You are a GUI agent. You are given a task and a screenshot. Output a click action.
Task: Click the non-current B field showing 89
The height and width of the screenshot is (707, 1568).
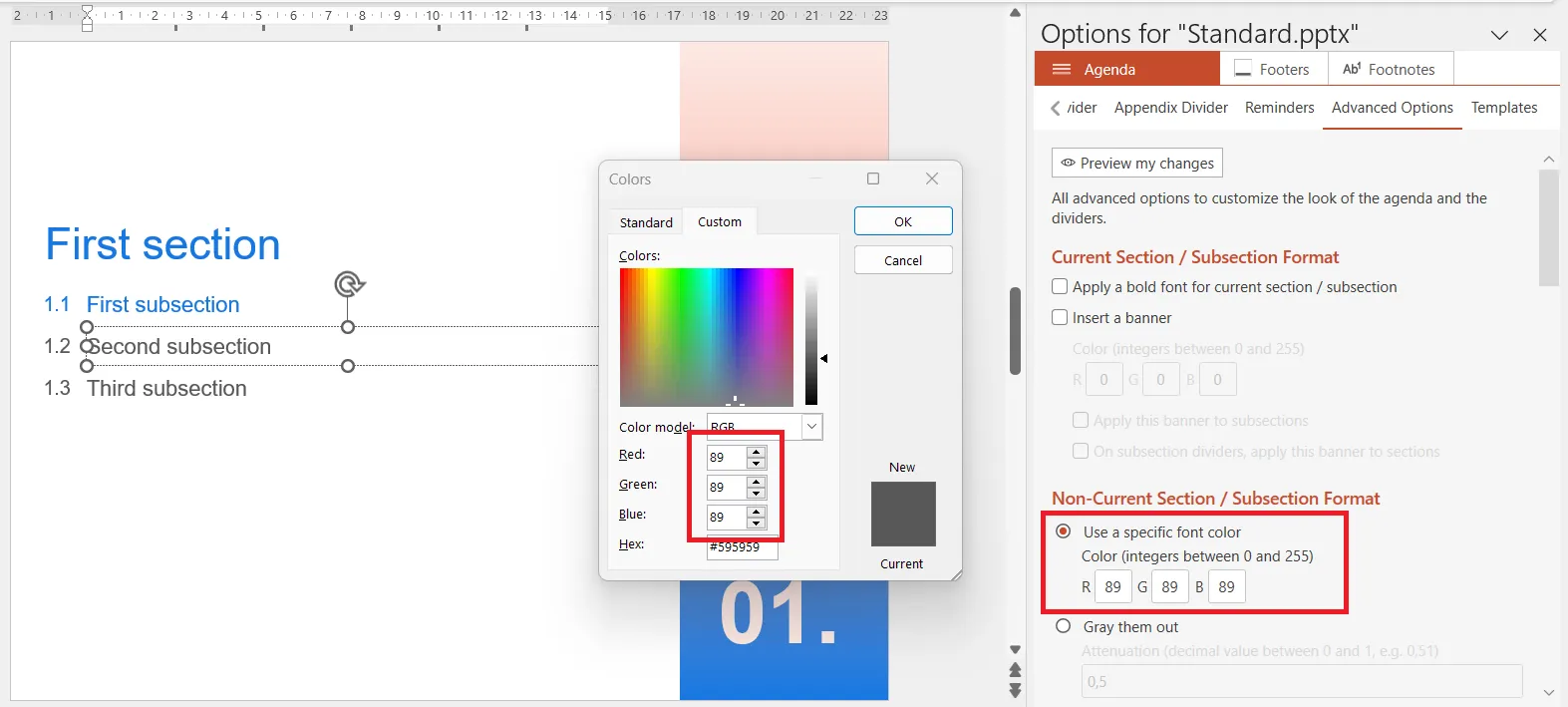click(x=1227, y=587)
